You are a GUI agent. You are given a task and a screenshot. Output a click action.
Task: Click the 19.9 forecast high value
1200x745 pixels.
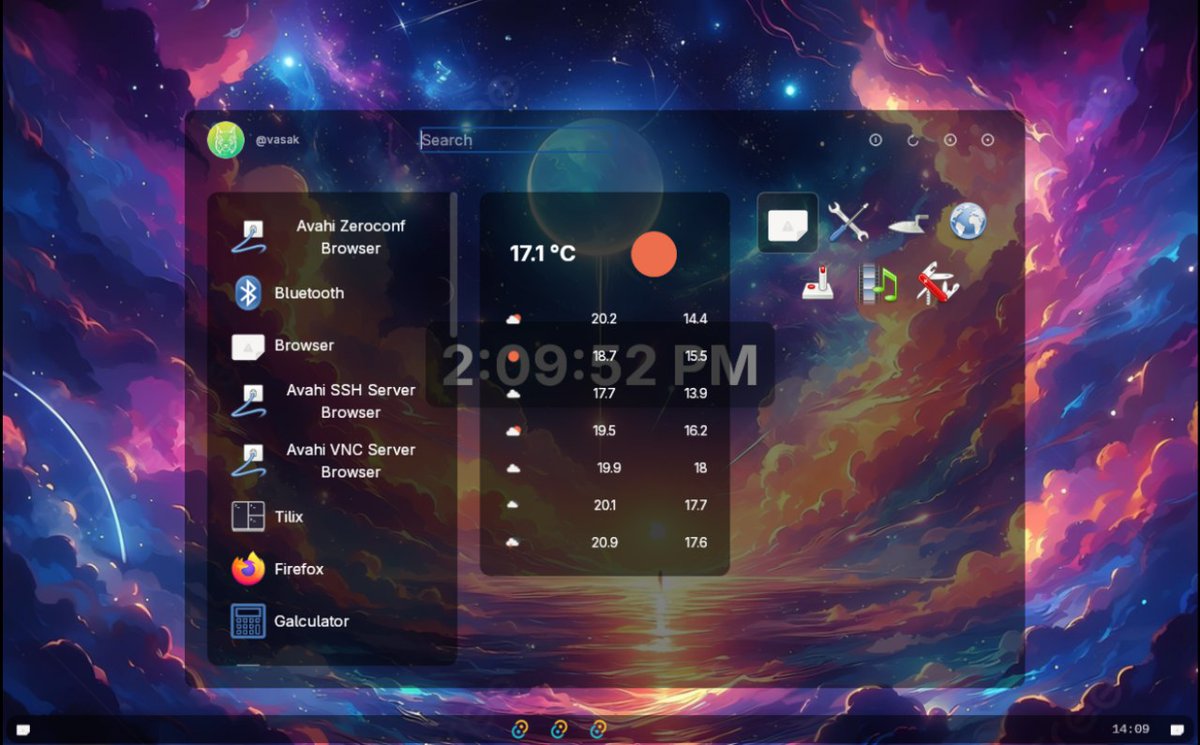609,468
